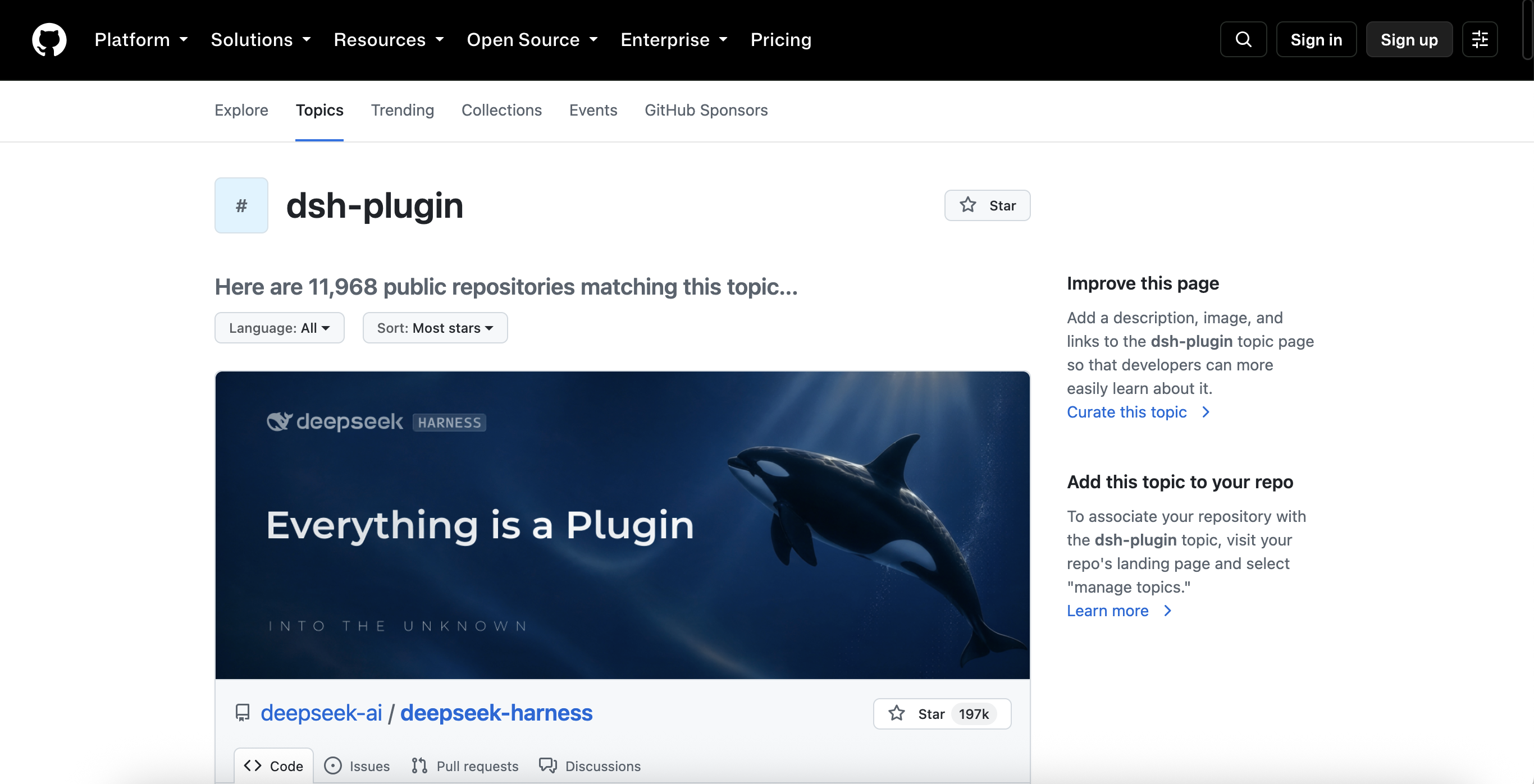Screen dimensions: 1534x784
Task: Click the GitHub logo icon
Action: [x=49, y=40]
